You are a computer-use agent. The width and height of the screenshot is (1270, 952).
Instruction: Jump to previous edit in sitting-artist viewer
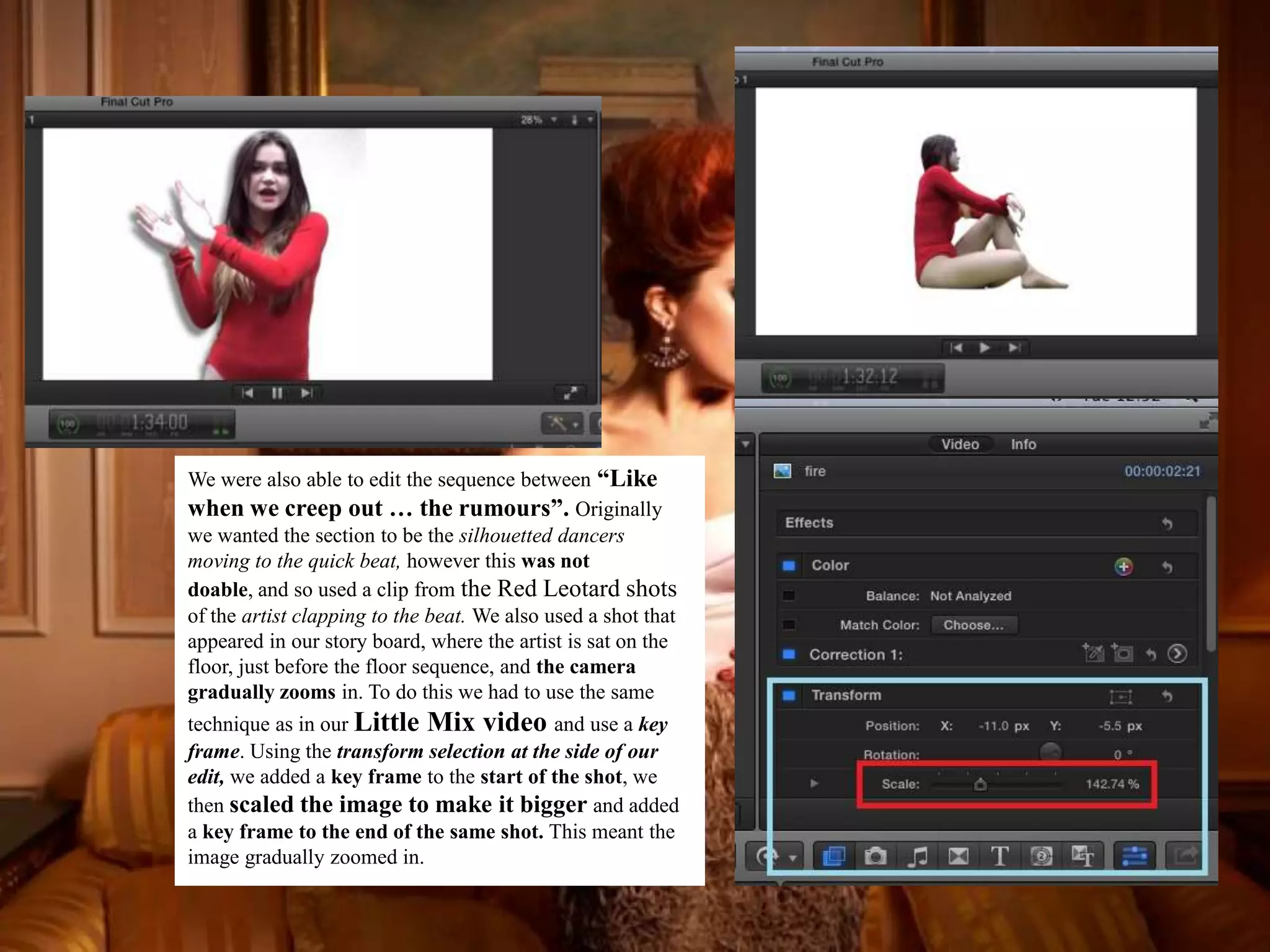tap(956, 348)
